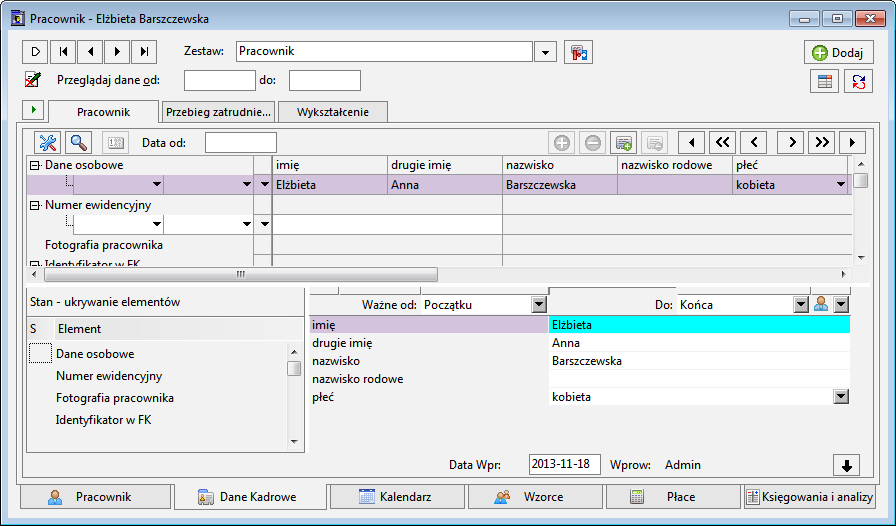Click the grayed numbering icon beside search
This screenshot has height=526, width=896.
tap(115, 142)
